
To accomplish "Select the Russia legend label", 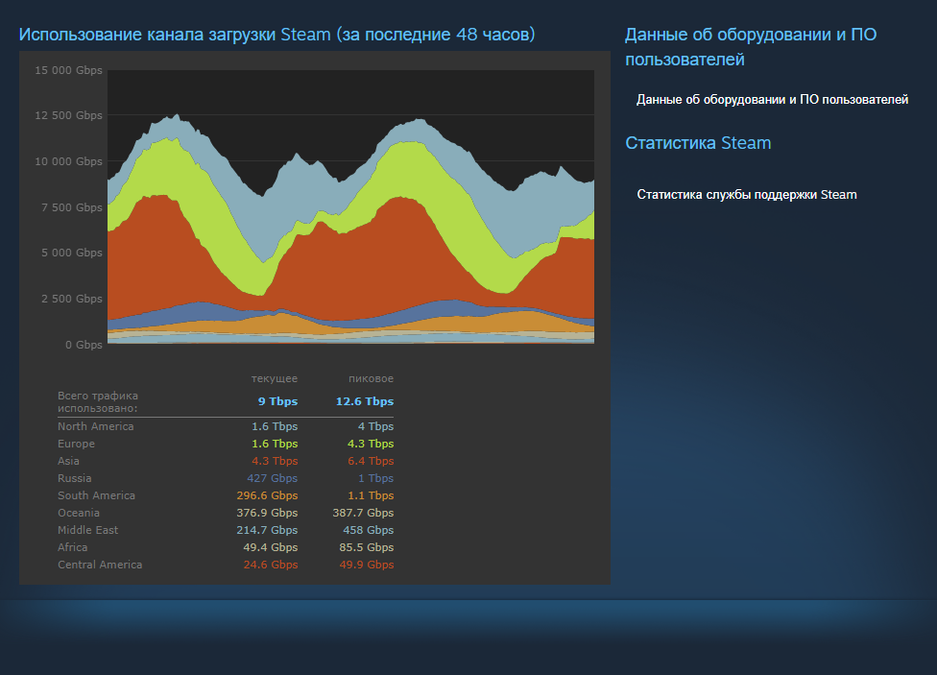I will coord(74,478).
